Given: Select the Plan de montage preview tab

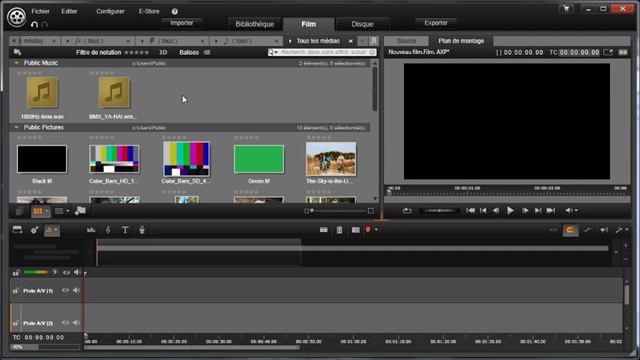Looking at the screenshot, I should tap(461, 41).
